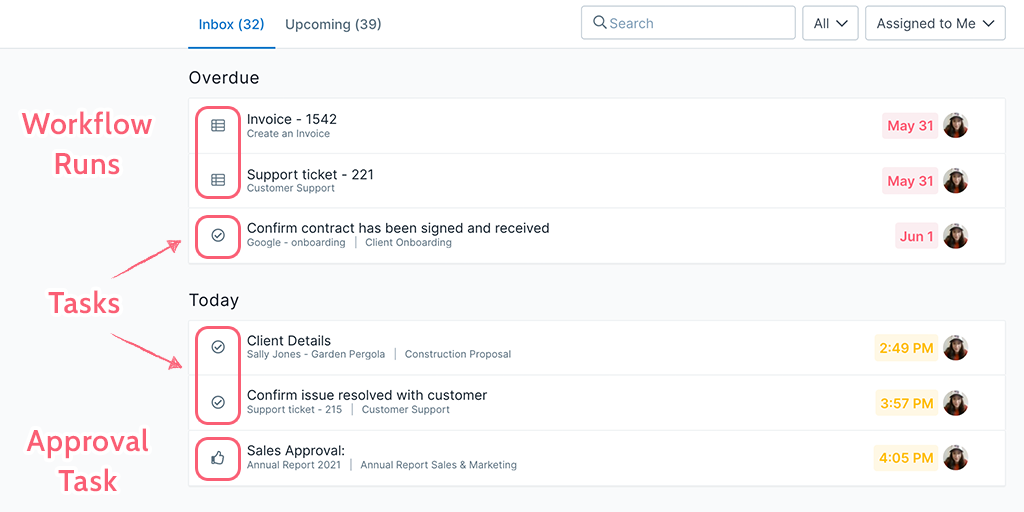Click checkmark icon for Confirm issue resolved task
The height and width of the screenshot is (512, 1024).
[218, 402]
